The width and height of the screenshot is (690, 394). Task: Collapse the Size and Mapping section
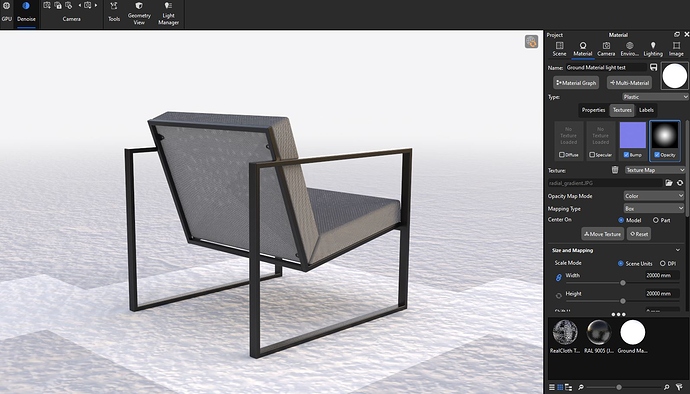(678, 250)
